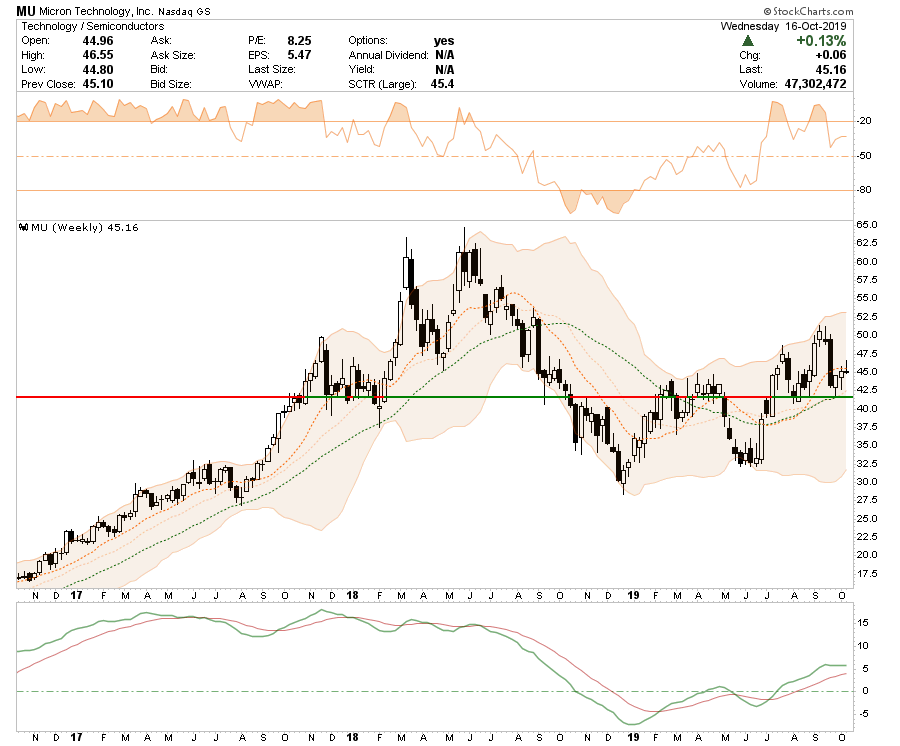The width and height of the screenshot is (900, 746).
Task: Click the date Wednesday 16-Oct-2019
Action: [783, 26]
